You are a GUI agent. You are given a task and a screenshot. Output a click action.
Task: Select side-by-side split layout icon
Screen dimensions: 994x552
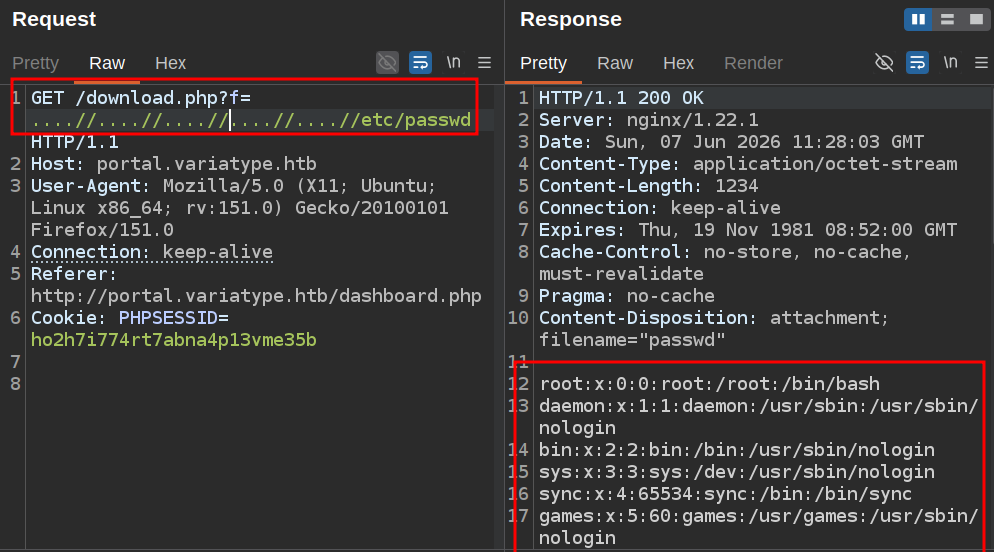[x=918, y=20]
